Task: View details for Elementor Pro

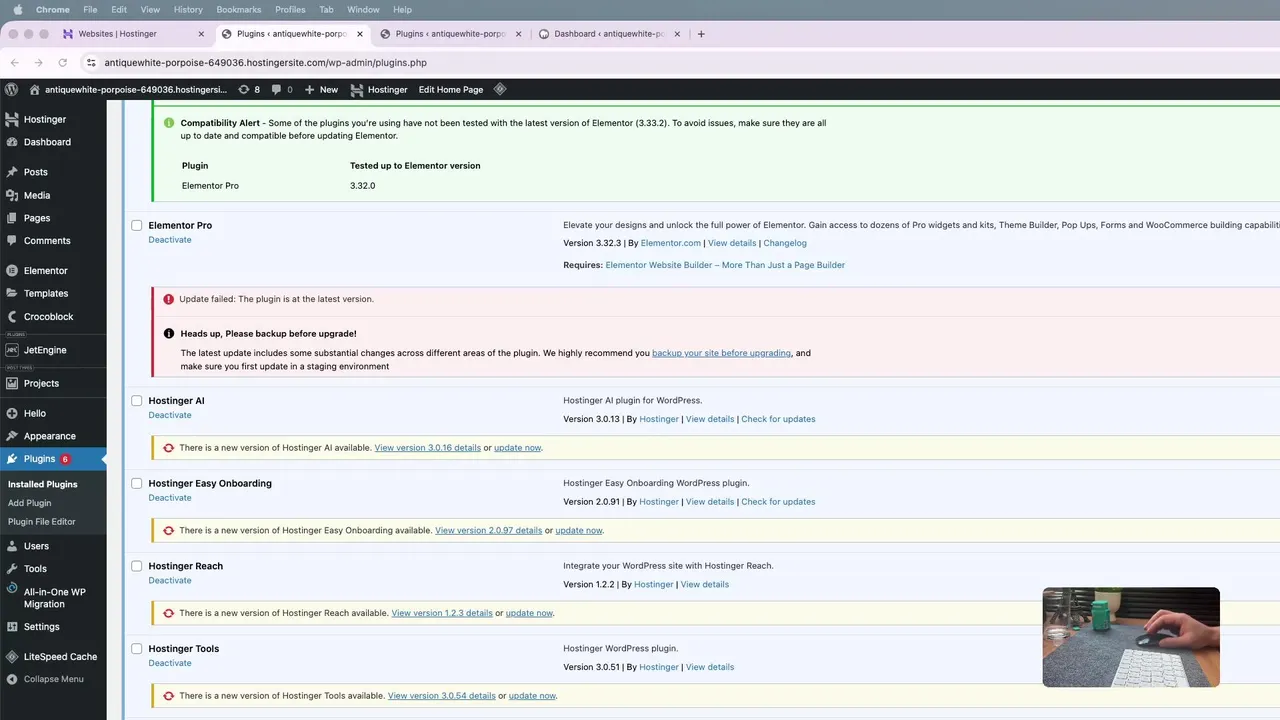Action: pyautogui.click(x=732, y=243)
